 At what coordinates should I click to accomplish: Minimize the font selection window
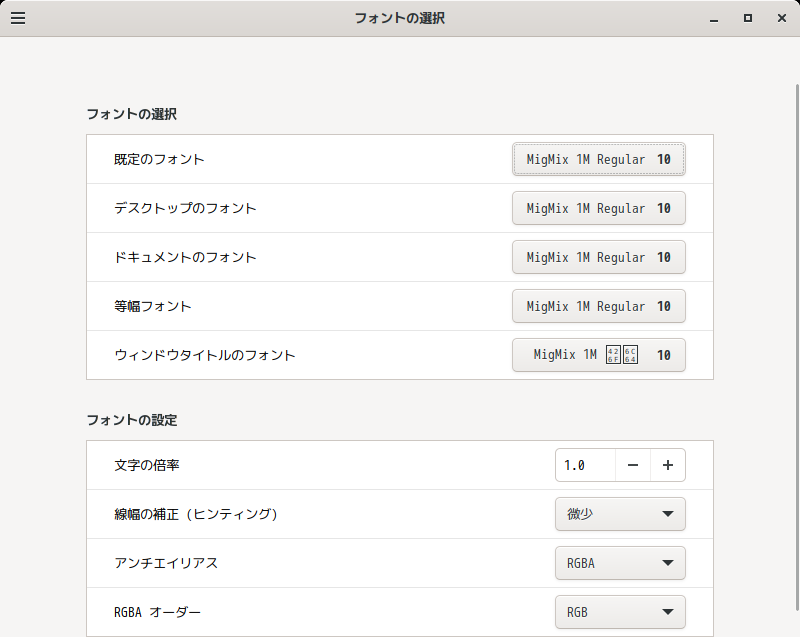(714, 18)
